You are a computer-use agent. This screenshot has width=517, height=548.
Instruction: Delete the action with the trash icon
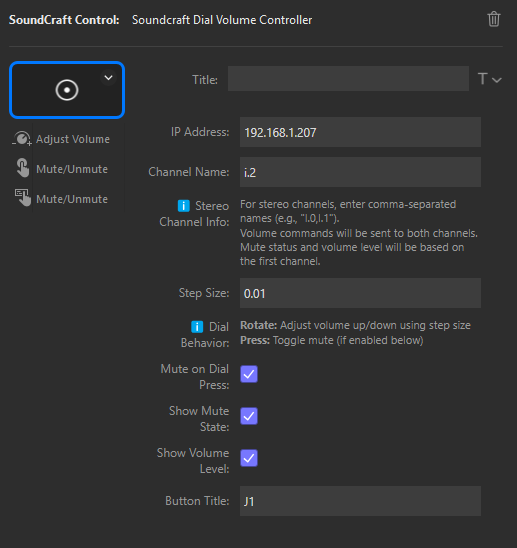pos(494,19)
